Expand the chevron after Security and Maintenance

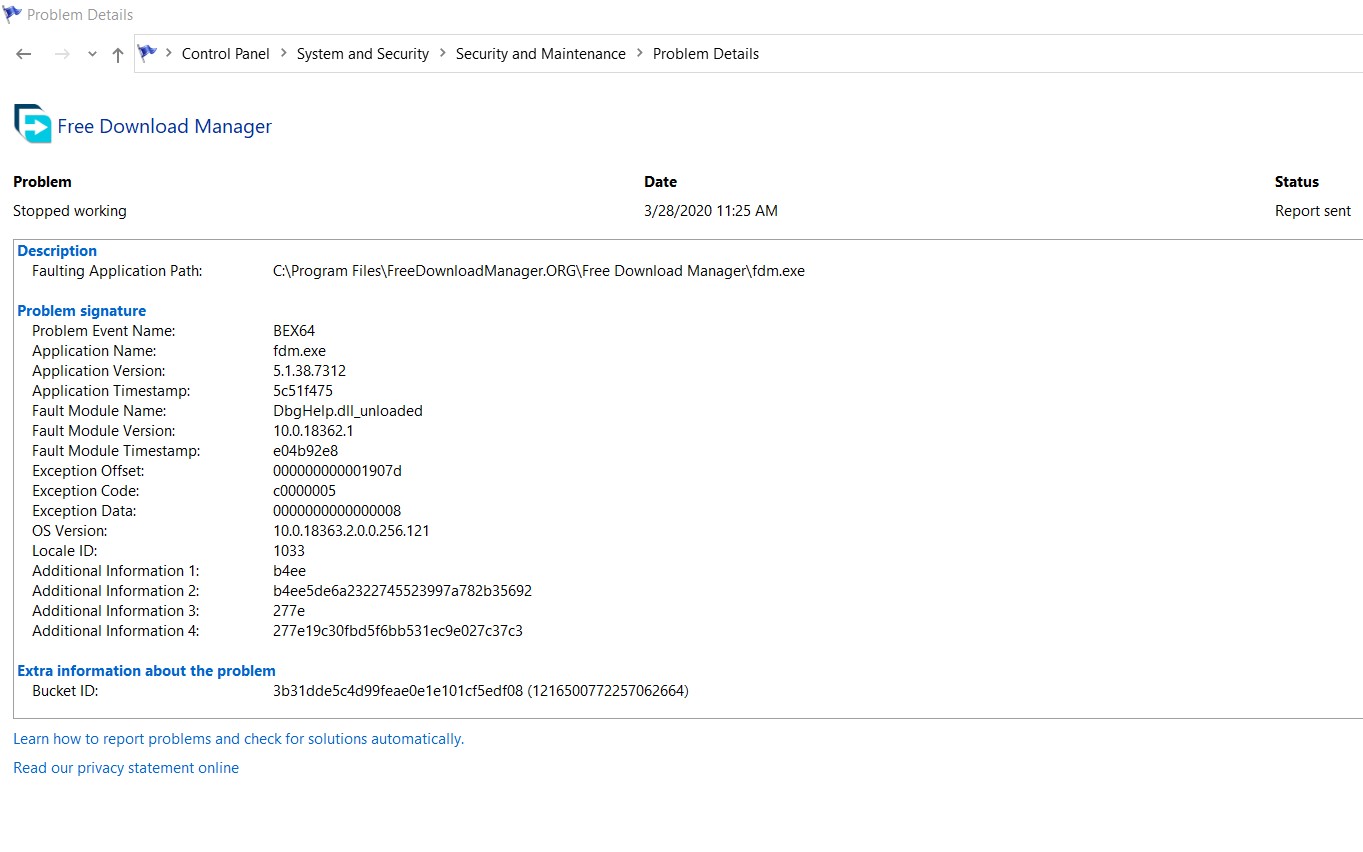(x=640, y=54)
